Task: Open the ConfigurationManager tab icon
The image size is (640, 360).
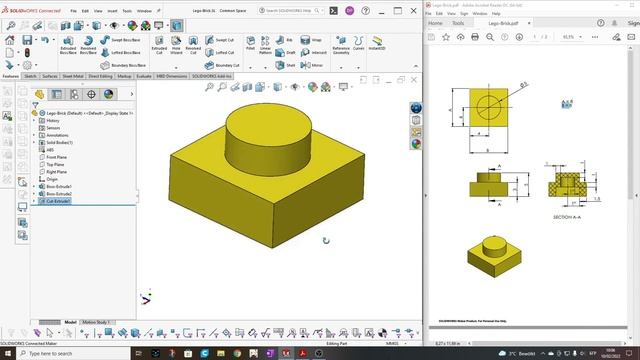Action: point(74,94)
